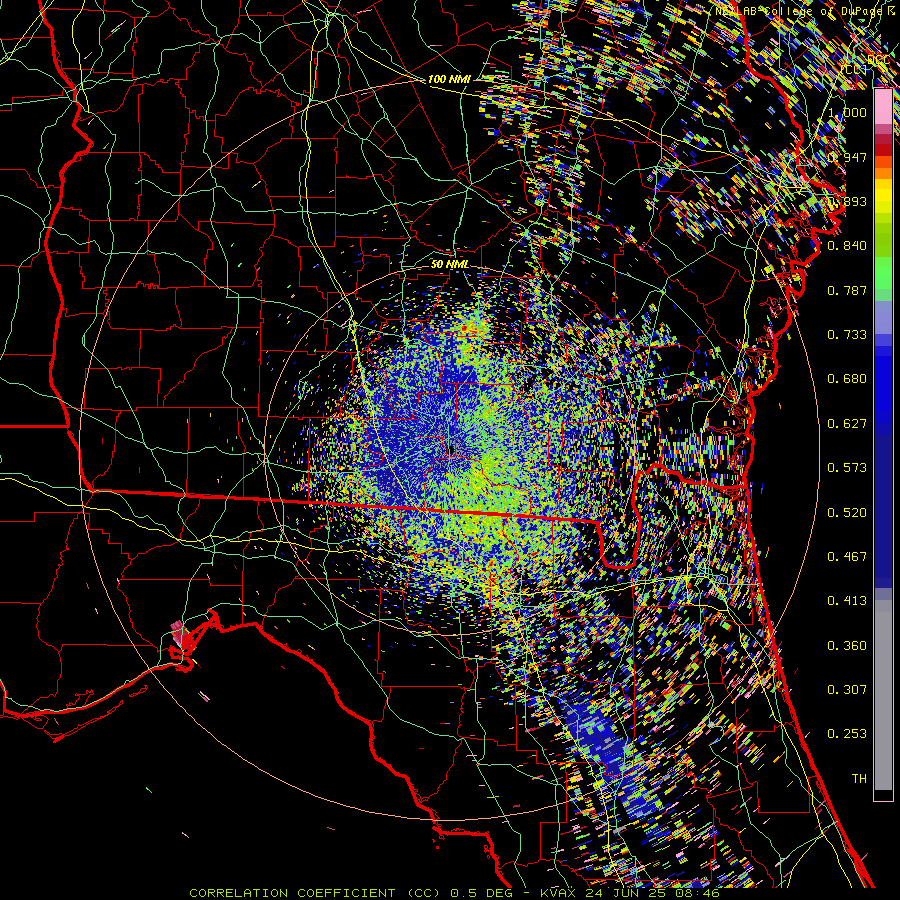Click the 0.307 legend value

(847, 690)
